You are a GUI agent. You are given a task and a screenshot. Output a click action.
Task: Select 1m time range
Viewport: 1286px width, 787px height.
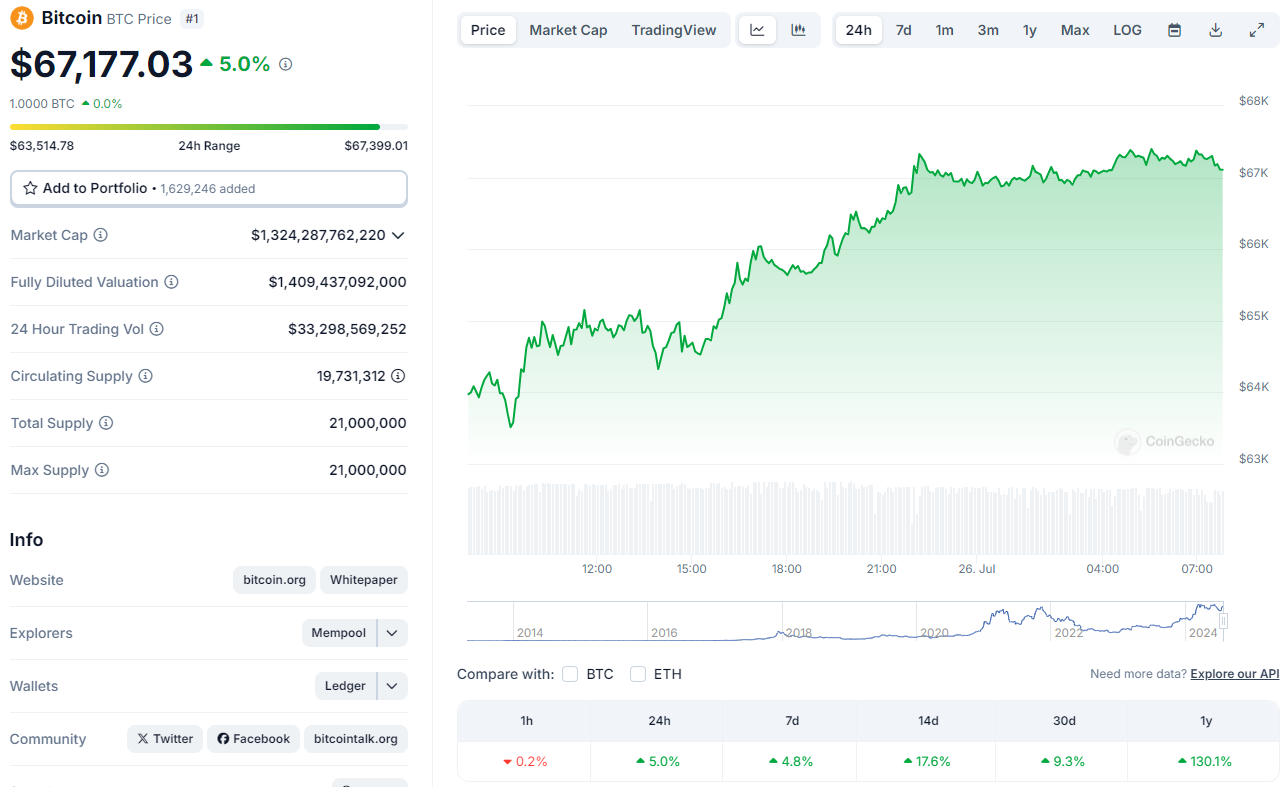pos(944,30)
